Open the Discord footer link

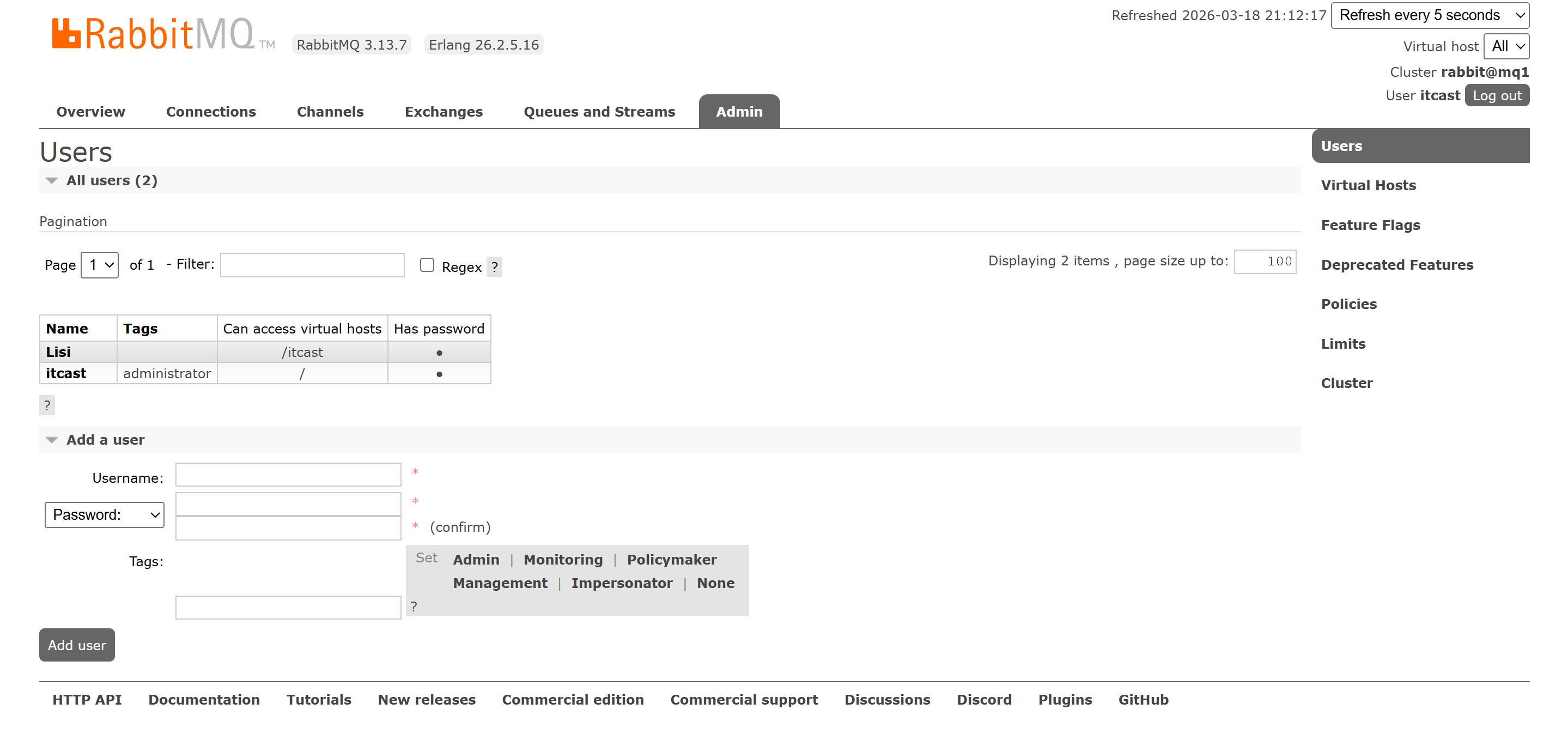click(983, 700)
